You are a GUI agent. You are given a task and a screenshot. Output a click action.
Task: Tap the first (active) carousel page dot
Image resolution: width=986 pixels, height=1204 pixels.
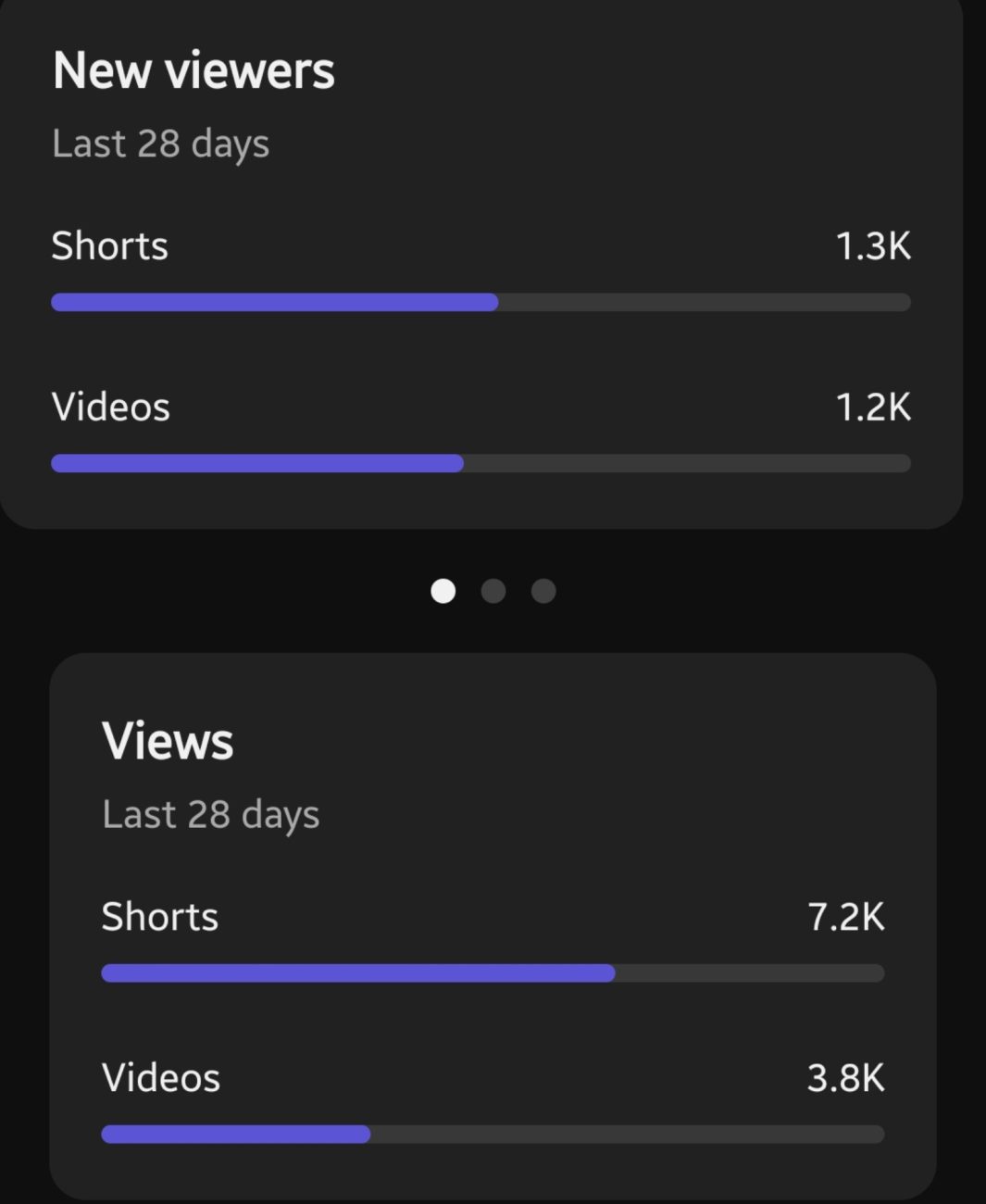tap(443, 591)
